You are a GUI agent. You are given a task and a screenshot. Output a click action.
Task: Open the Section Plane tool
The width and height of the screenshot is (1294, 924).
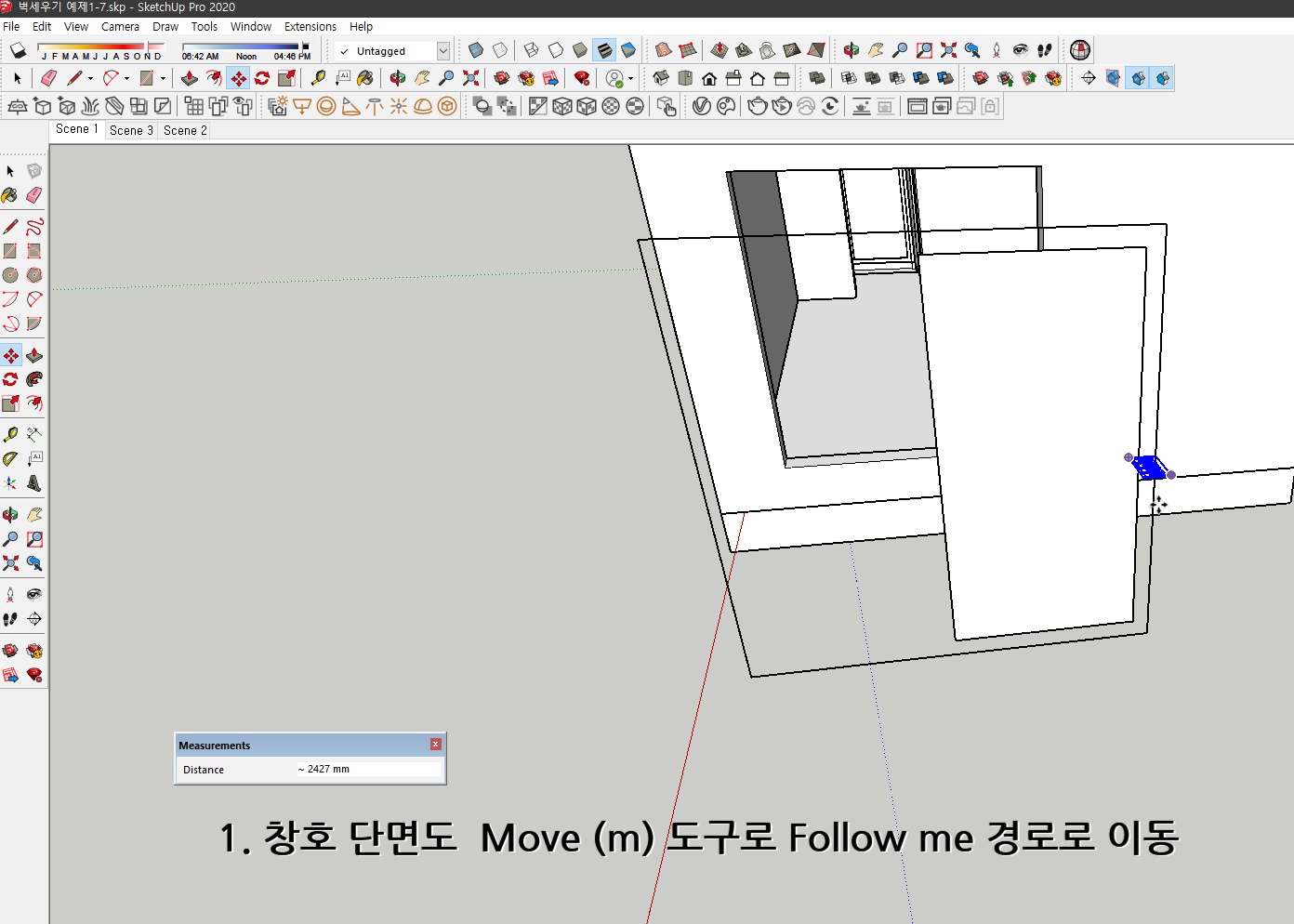pyautogui.click(x=1113, y=78)
